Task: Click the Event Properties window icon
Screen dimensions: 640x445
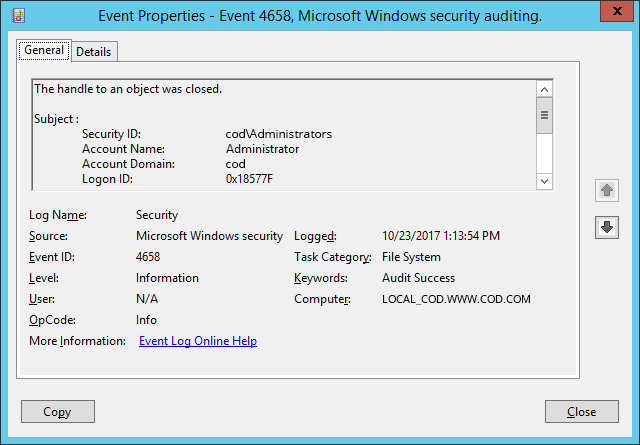Action: [x=18, y=16]
